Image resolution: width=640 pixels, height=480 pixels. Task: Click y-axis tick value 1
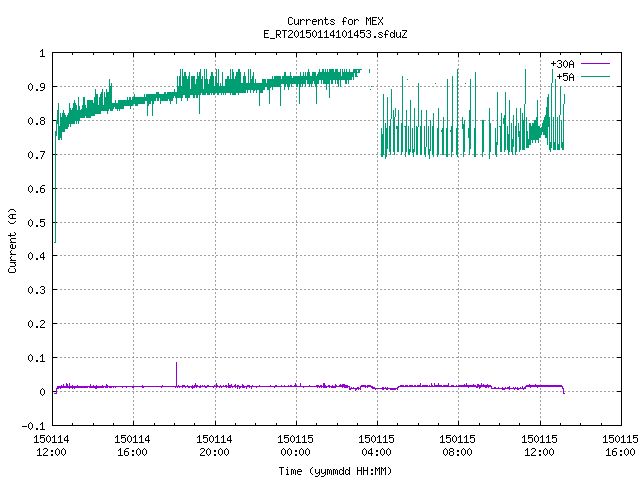[42, 53]
